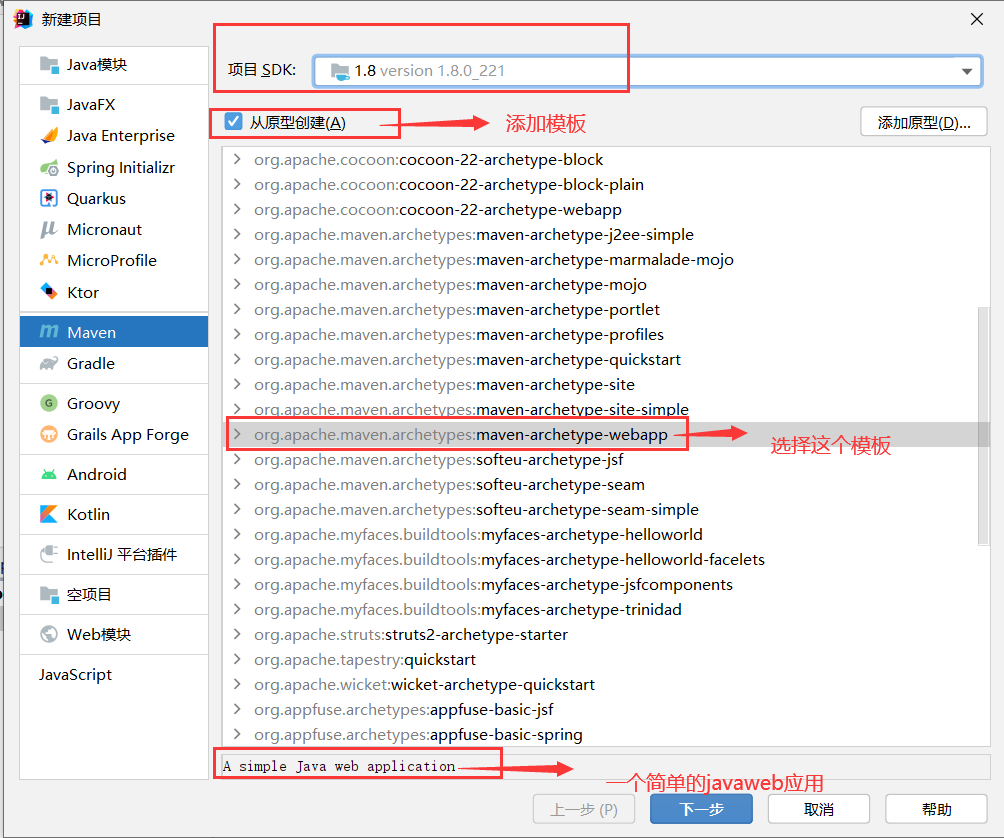Click the IntelliJ 平台插件 icon
The width and height of the screenshot is (1004, 838).
coord(49,554)
